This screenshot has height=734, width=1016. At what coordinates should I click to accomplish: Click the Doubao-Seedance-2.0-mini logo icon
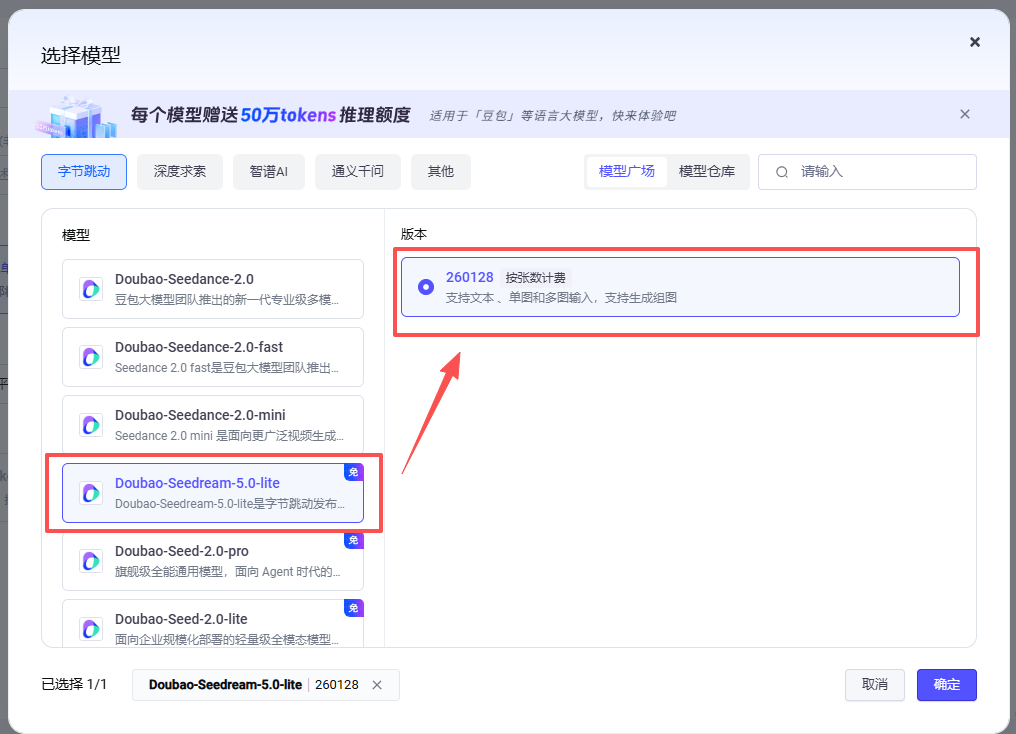coord(91,425)
